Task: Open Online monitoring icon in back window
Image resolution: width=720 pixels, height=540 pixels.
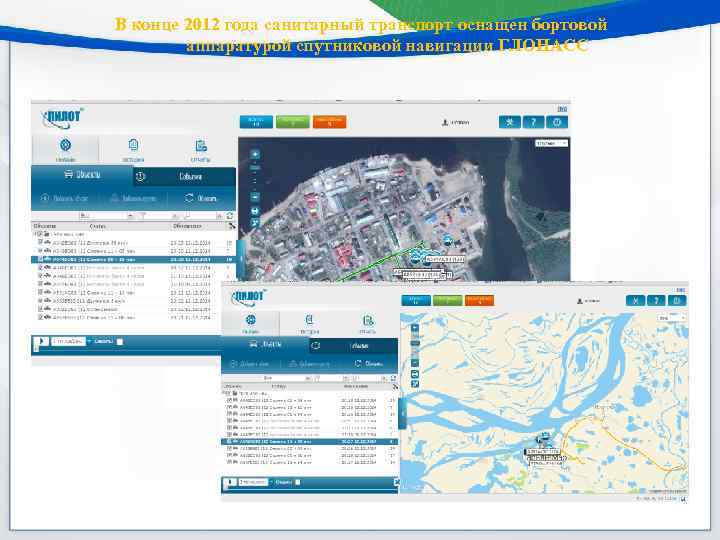Action: pos(66,145)
